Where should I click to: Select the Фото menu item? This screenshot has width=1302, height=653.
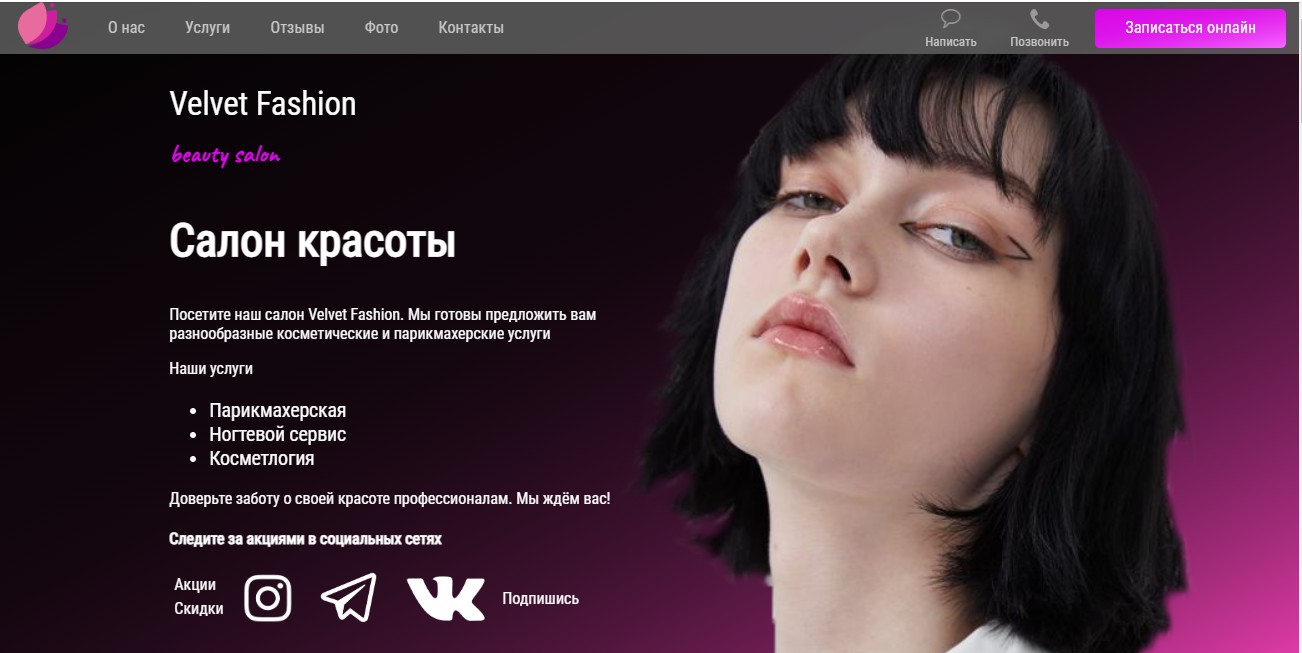click(381, 27)
